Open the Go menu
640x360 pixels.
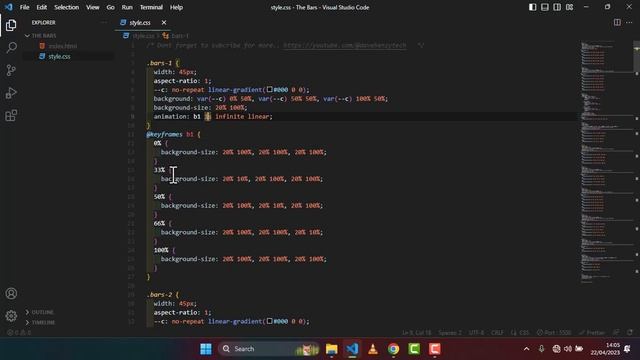pyautogui.click(x=111, y=7)
